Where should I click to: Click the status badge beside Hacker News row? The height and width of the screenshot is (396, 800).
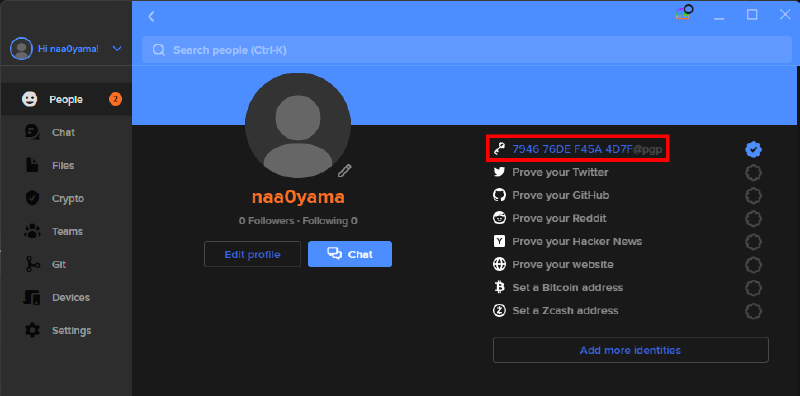(x=754, y=241)
